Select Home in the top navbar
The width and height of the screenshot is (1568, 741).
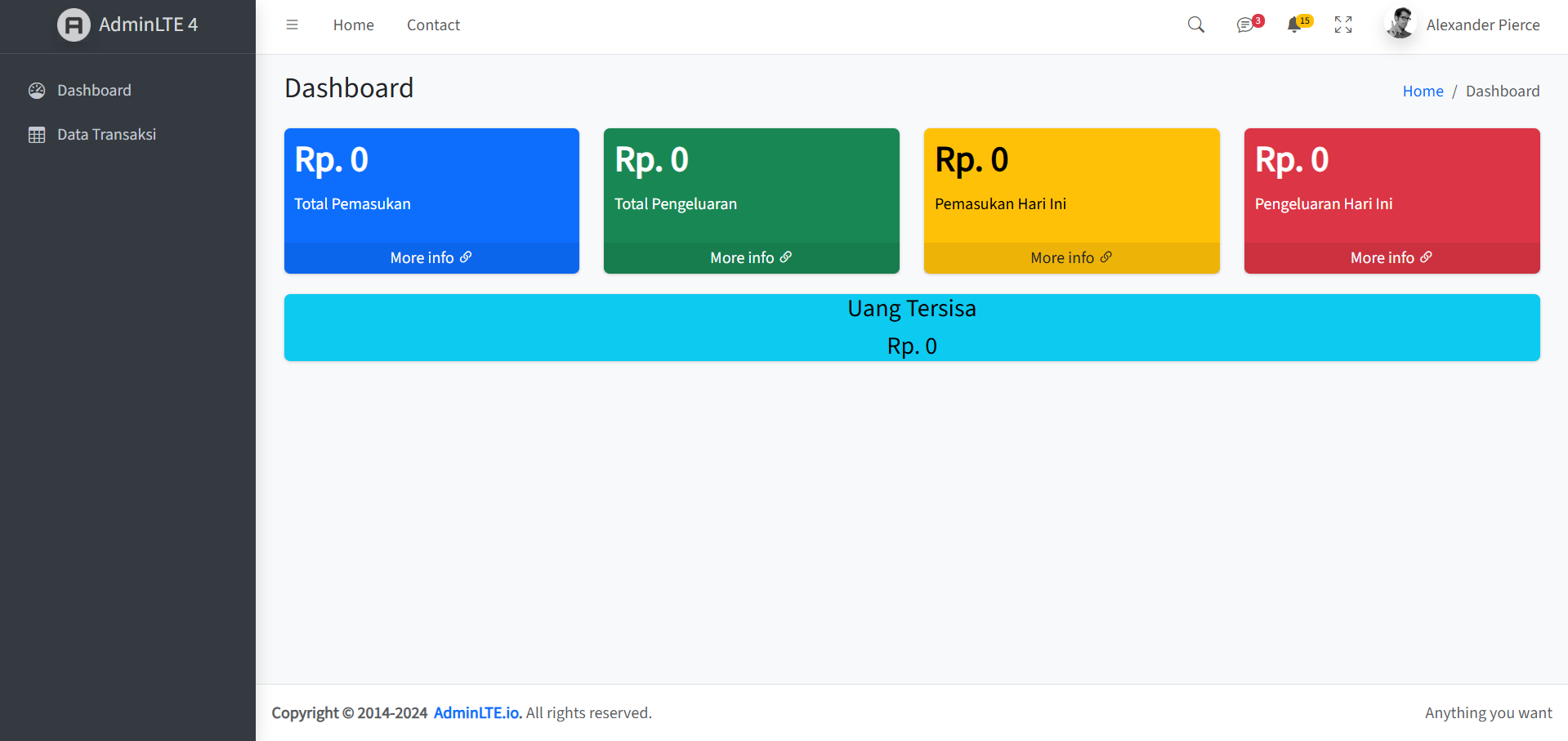pyautogui.click(x=353, y=25)
